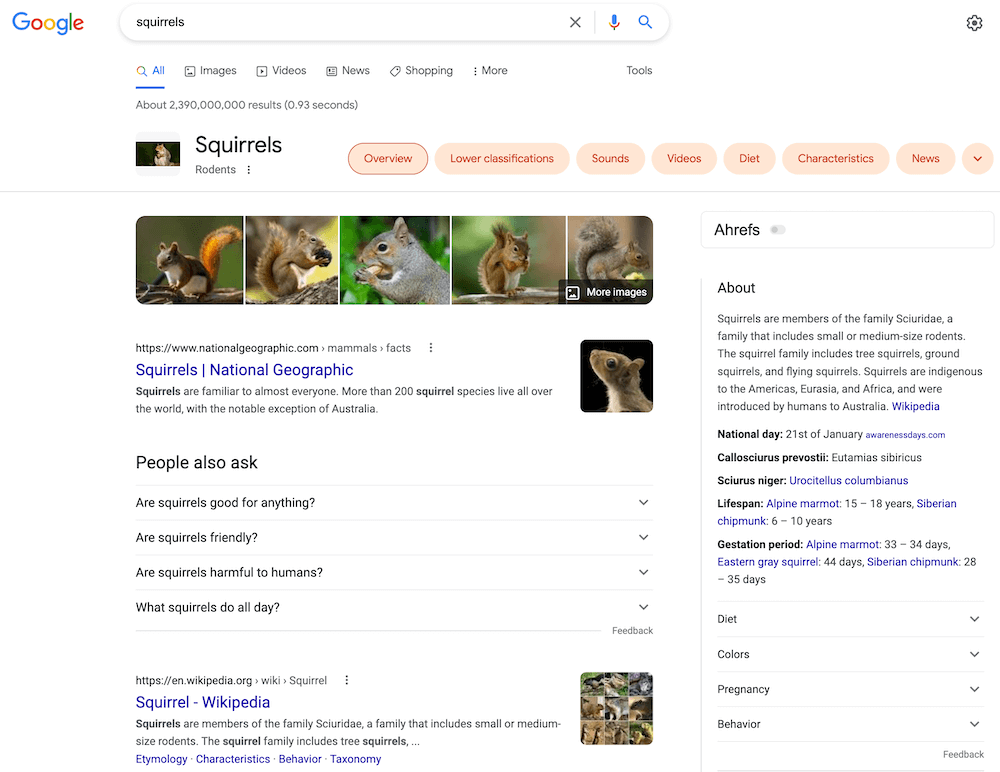This screenshot has height=772, width=1000.
Task: Click the More images button
Action: 607,292
